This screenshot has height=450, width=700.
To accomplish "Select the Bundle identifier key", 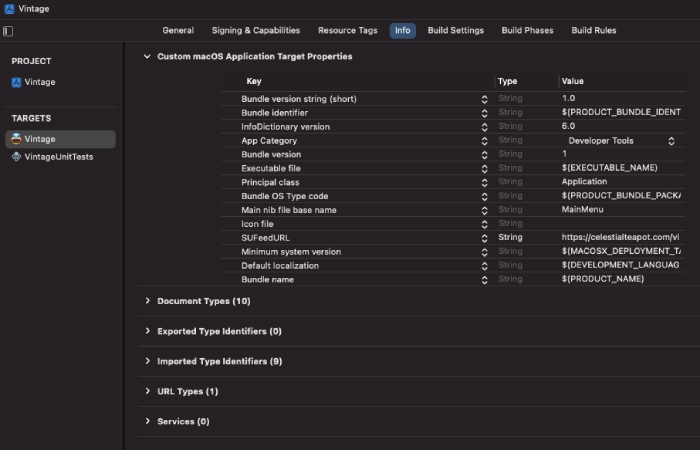I will [275, 113].
